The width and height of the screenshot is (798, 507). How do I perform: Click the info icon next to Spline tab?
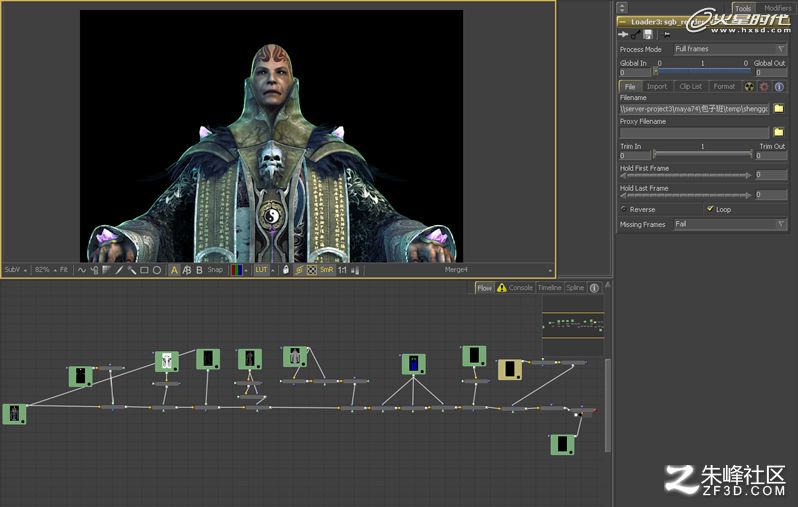(594, 288)
